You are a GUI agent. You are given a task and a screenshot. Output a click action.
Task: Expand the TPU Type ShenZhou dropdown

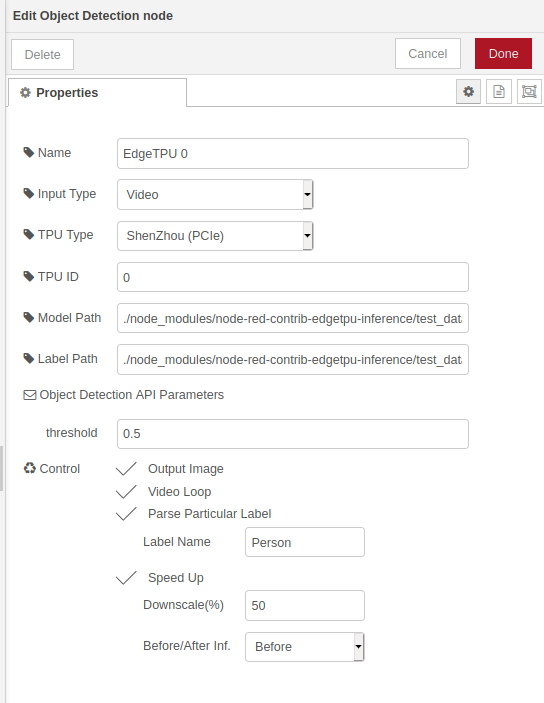[x=215, y=236]
